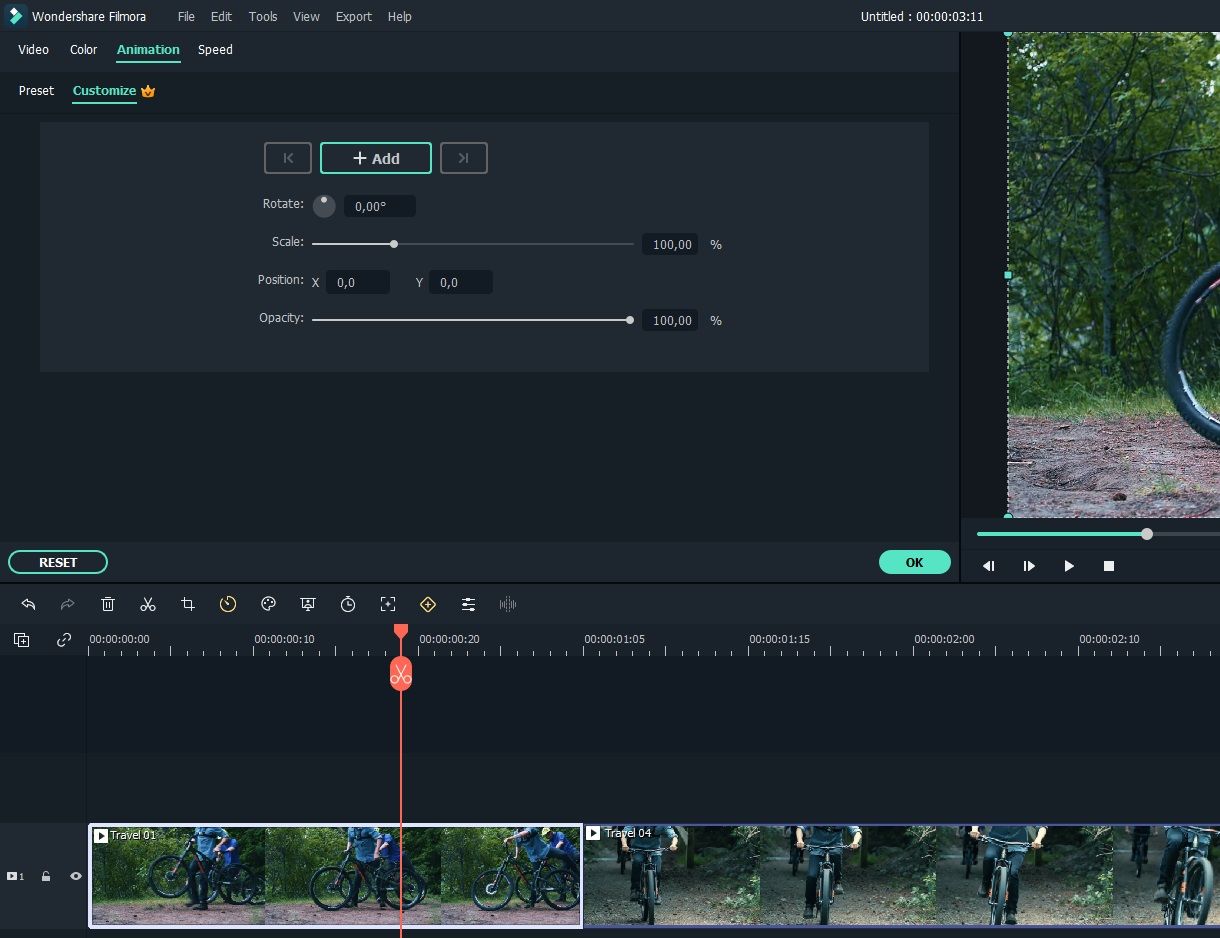Click the Rotate degree input field
The width and height of the screenshot is (1220, 938).
tap(379, 206)
